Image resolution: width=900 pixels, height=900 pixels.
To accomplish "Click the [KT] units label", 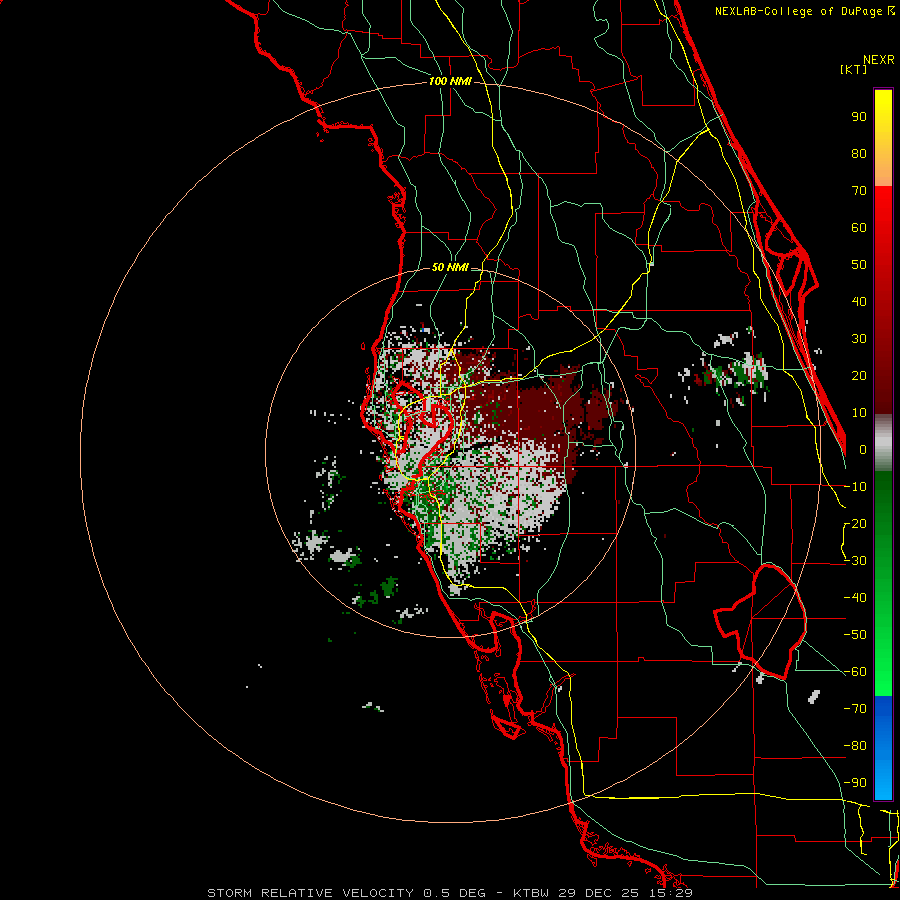I will pyautogui.click(x=853, y=69).
